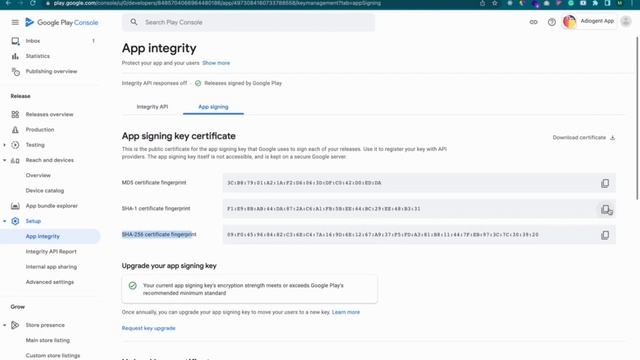Click the search magnifier icon
640x360 pixels.
coord(133,22)
